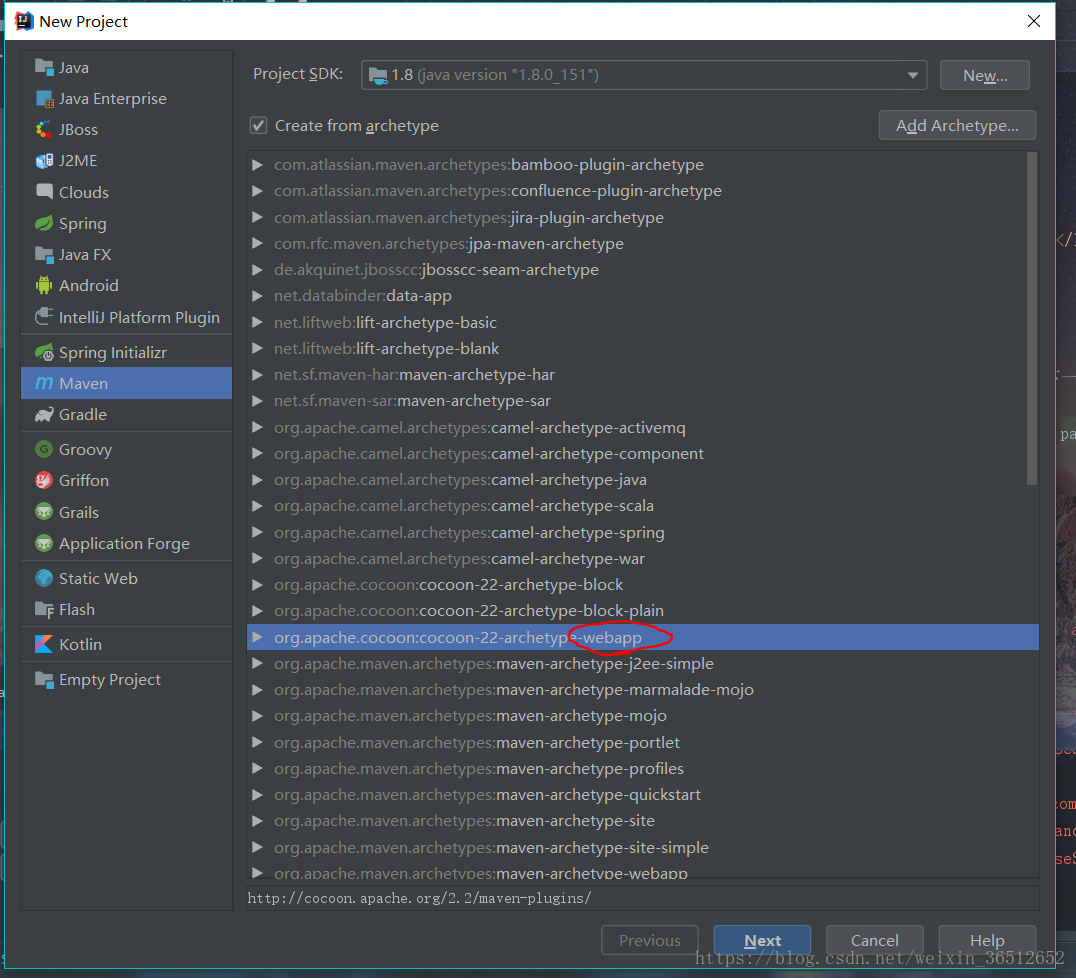The width and height of the screenshot is (1076, 978).
Task: Click the IntelliJ IDEA logo in title bar
Action: click(x=24, y=21)
